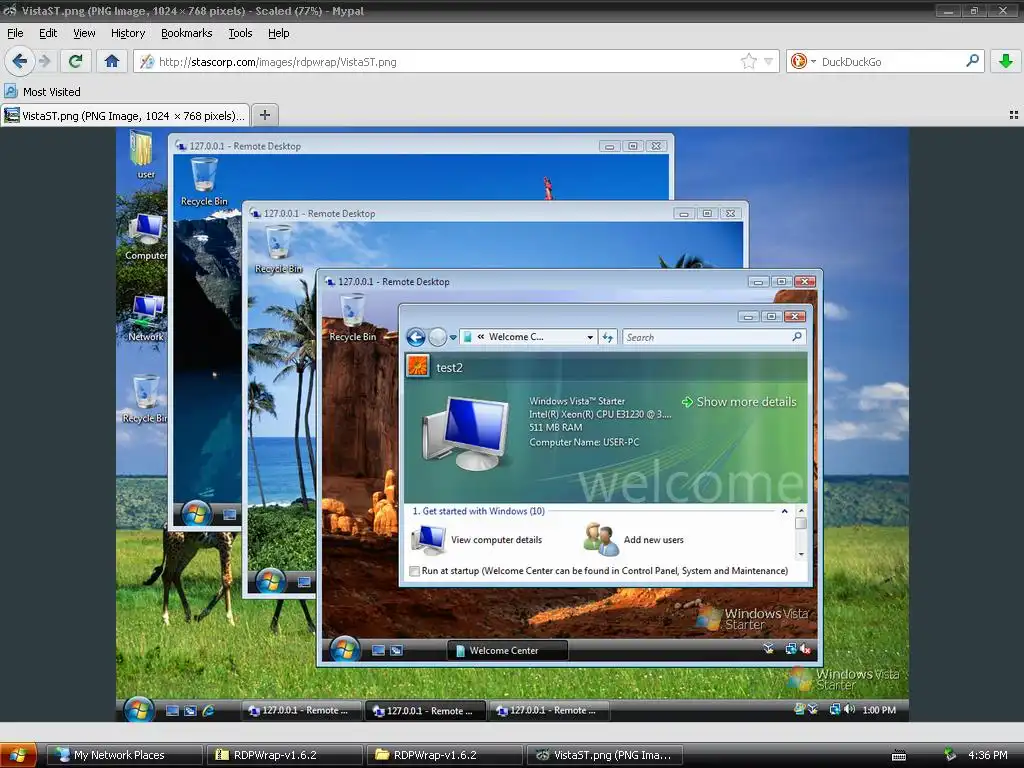Bookmark this page with the star icon
The image size is (1024, 768).
click(748, 61)
